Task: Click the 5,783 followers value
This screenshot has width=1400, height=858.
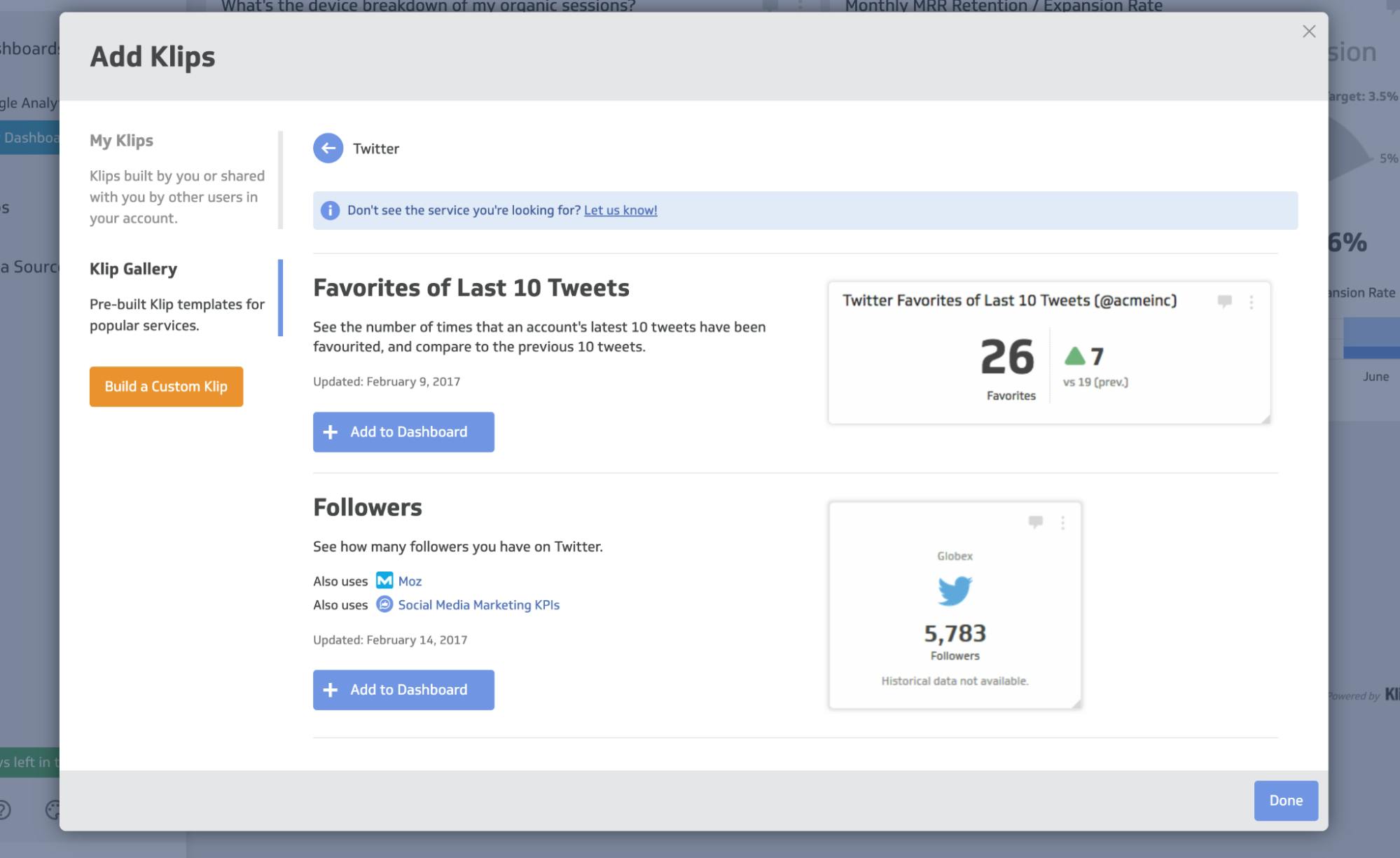Action: click(x=955, y=633)
